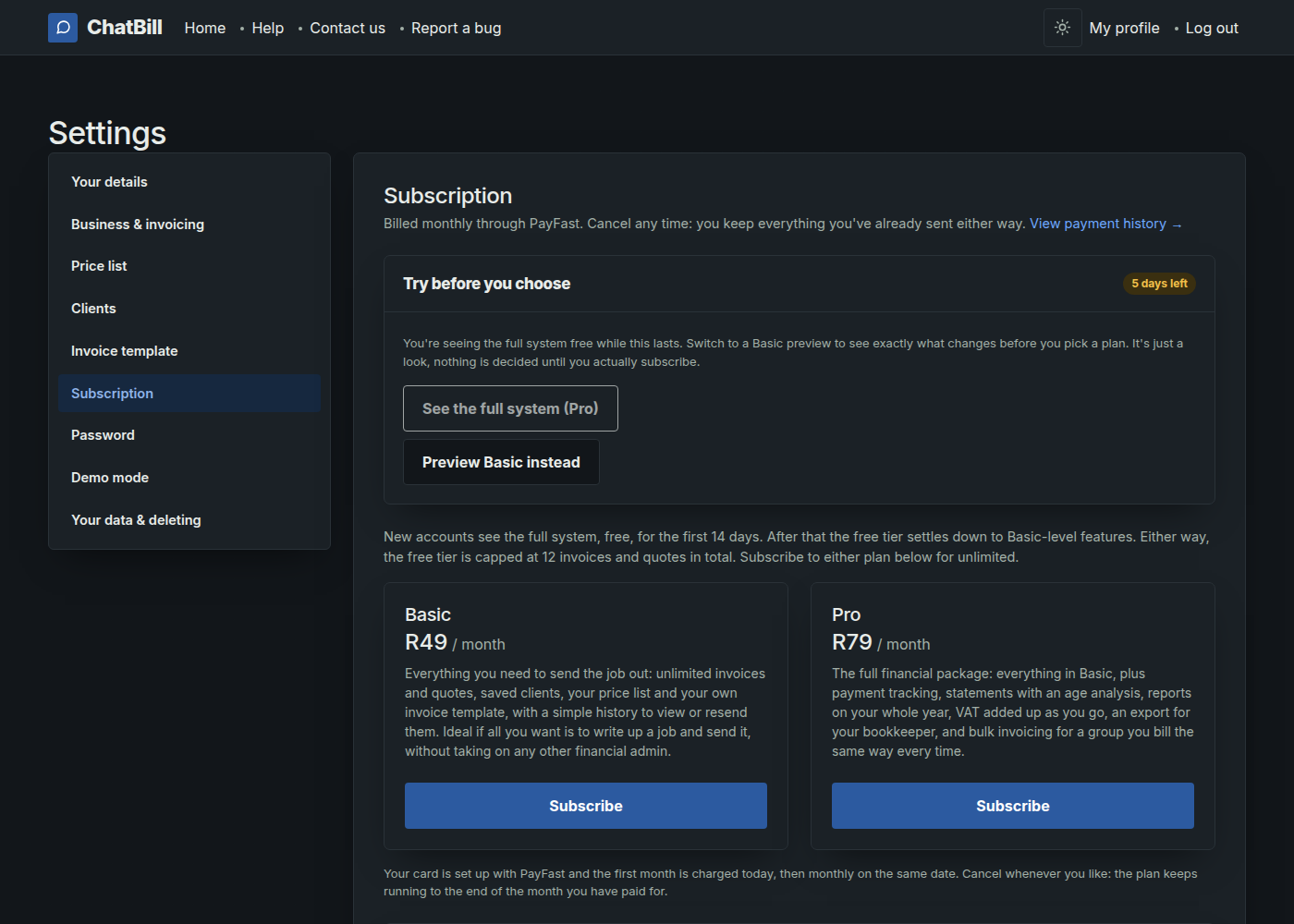Viewport: 1294px width, 924px height.
Task: Click the R79 / month price text
Action: coord(881,642)
